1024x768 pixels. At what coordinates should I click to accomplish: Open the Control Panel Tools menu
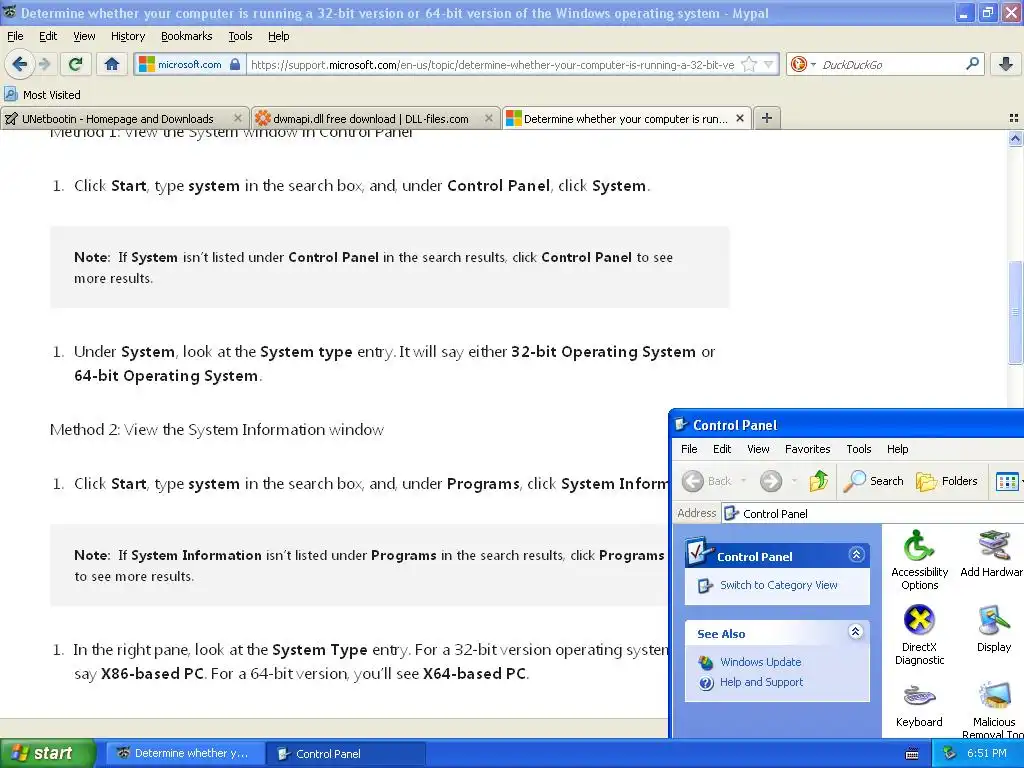[859, 449]
